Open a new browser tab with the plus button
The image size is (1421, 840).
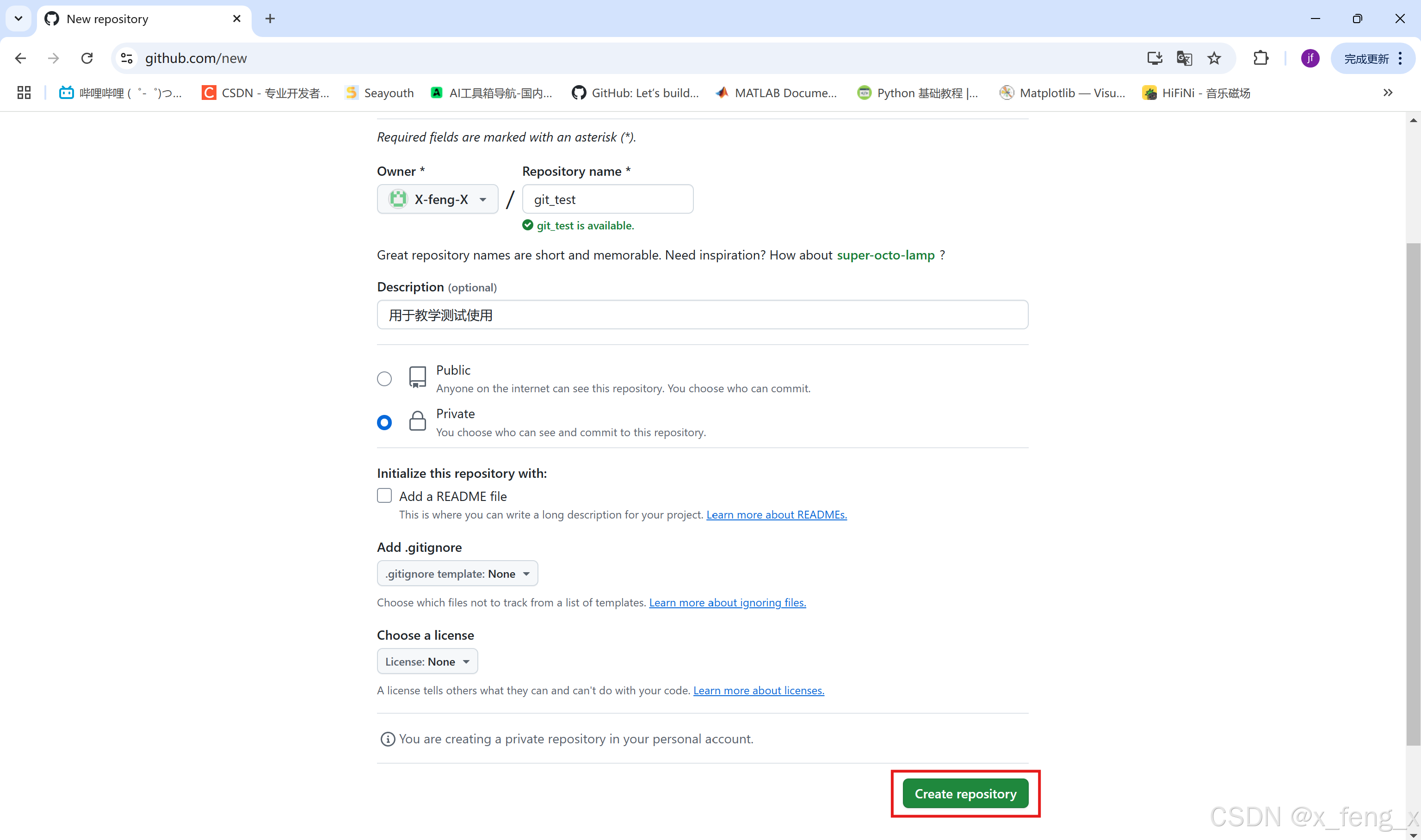[270, 19]
